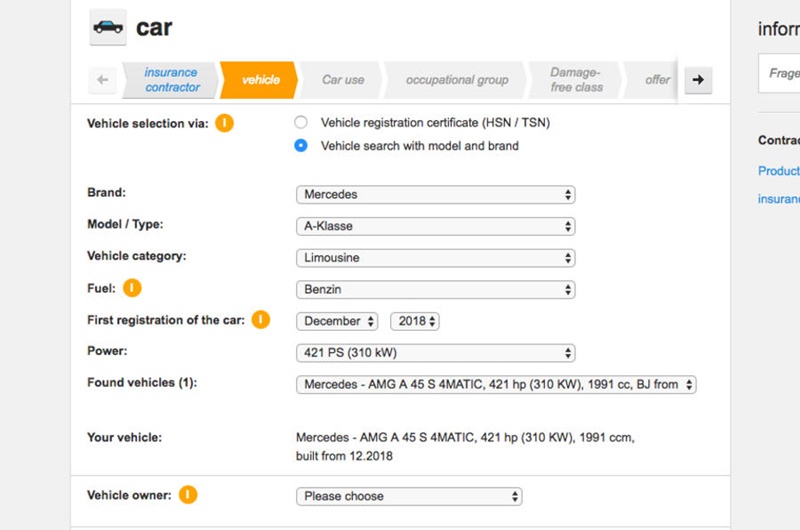Open the Fuel info icon
Viewport: 800px width, 530px height.
click(132, 288)
